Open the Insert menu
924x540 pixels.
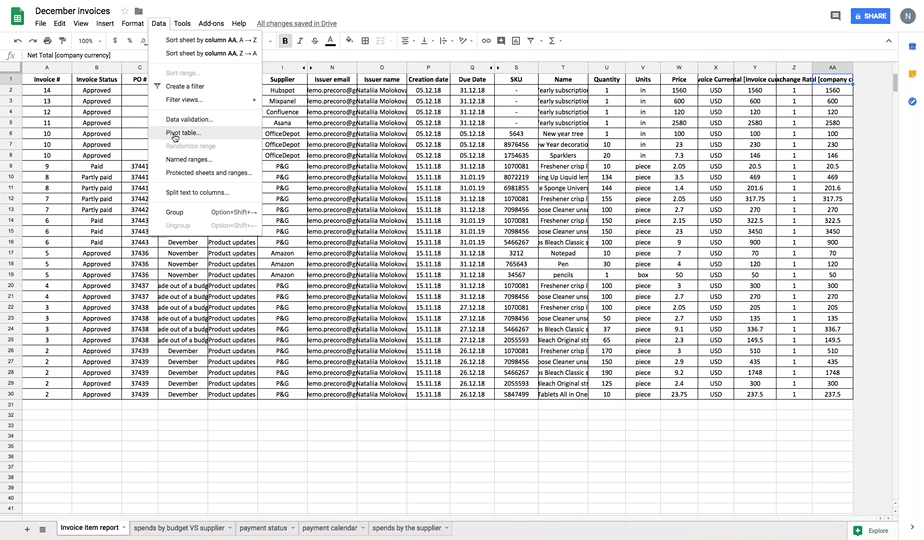point(105,24)
